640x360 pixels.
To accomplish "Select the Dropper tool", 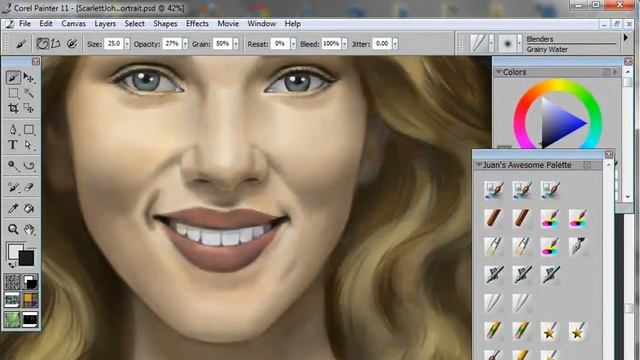I will 13,209.
